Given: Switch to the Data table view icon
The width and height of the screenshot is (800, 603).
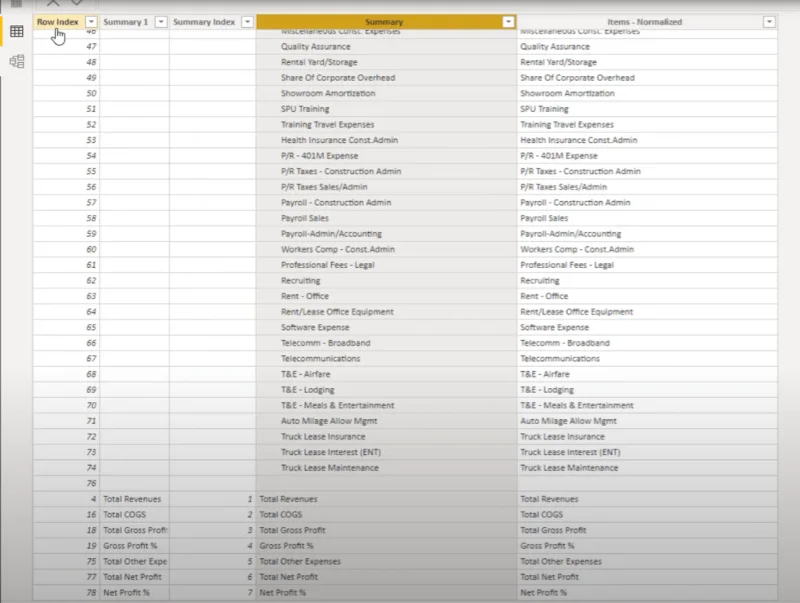Looking at the screenshot, I should (x=17, y=32).
